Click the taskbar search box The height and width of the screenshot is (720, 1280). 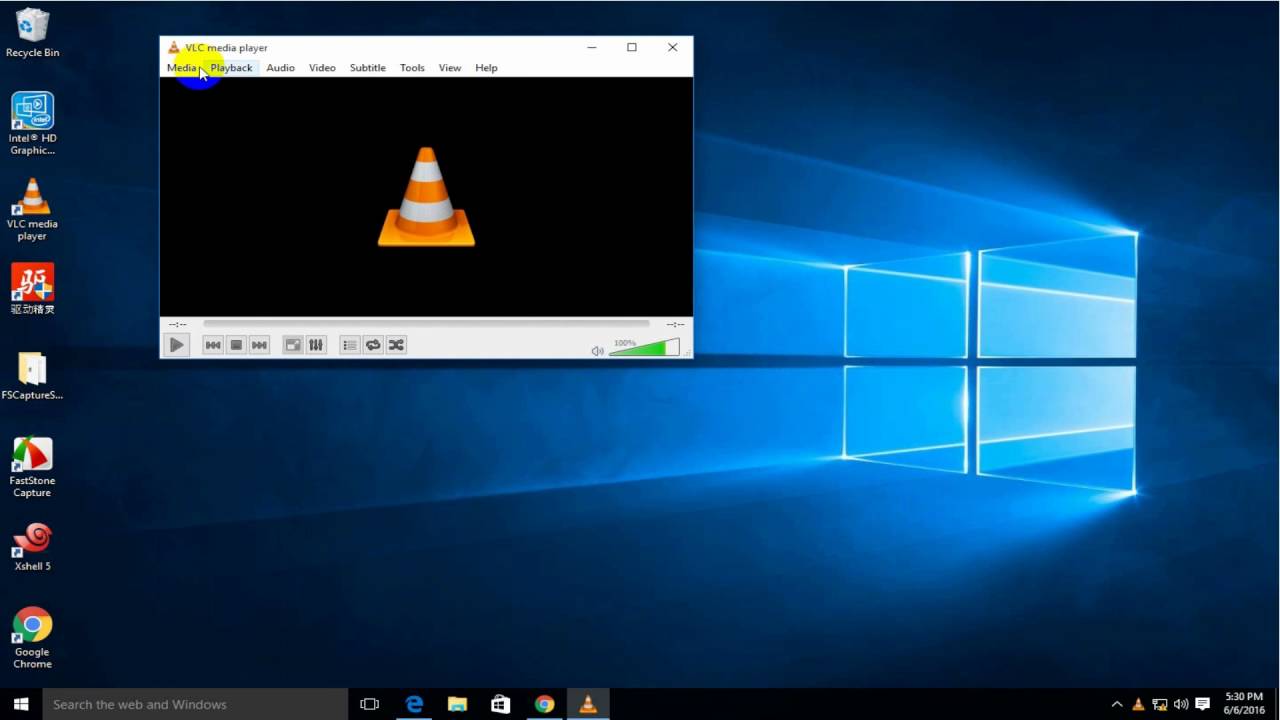[x=195, y=704]
